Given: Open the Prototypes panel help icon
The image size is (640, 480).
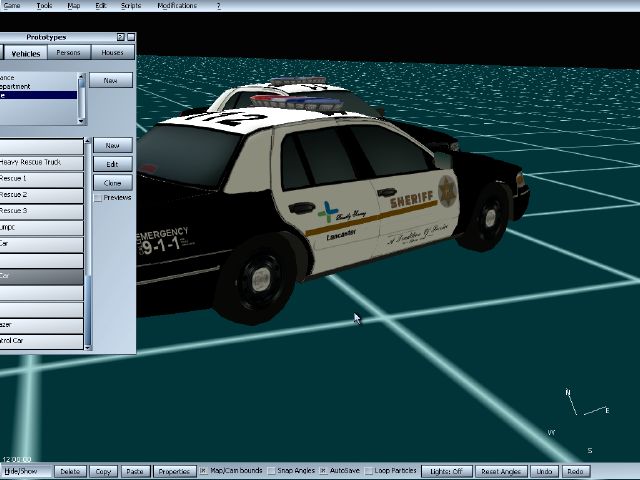Looking at the screenshot, I should tap(120, 37).
